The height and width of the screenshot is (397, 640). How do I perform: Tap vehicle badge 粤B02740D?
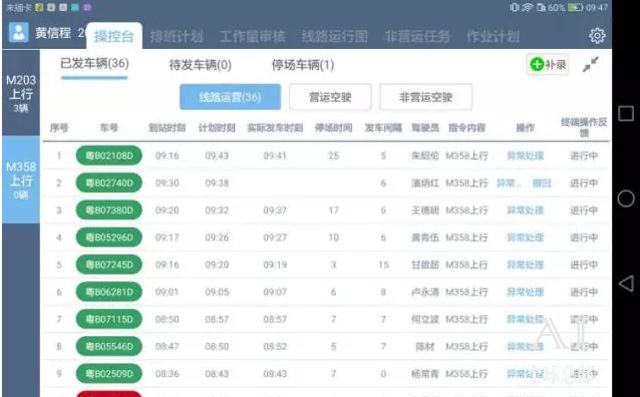[109, 183]
